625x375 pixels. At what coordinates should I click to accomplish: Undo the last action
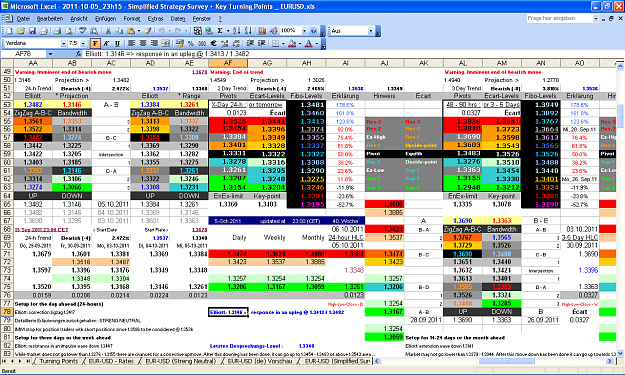point(161,31)
